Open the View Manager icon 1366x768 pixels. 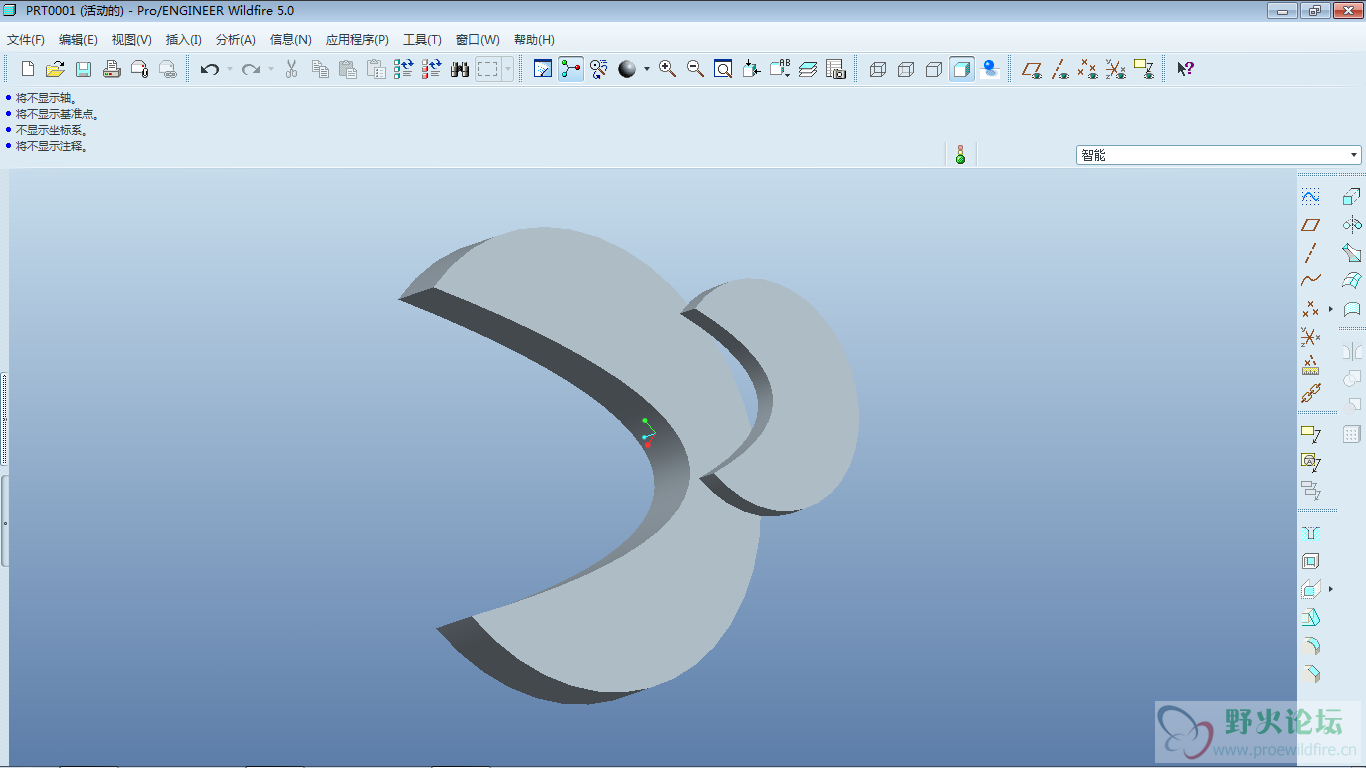point(836,69)
